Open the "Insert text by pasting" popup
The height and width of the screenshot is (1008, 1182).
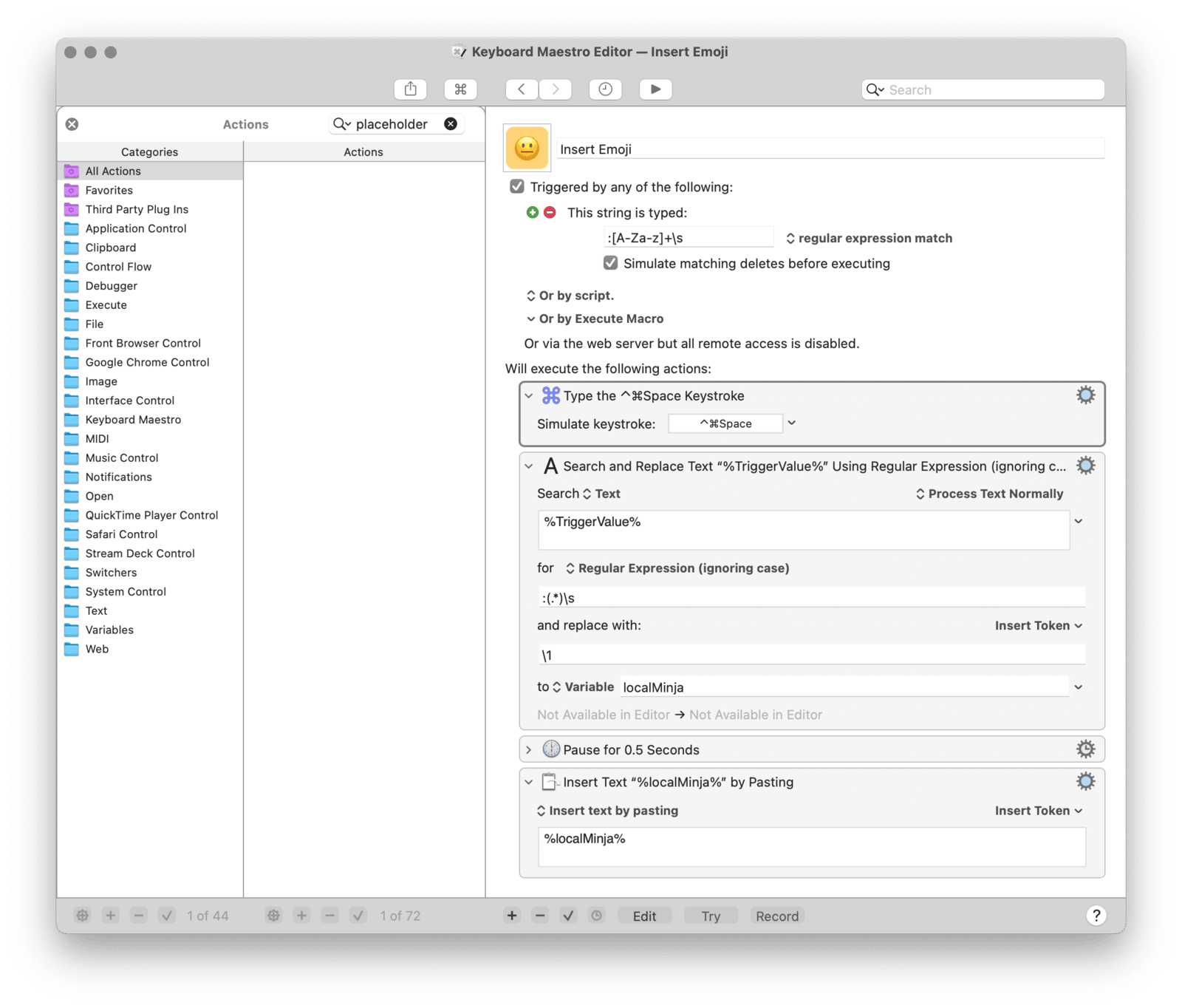pyautogui.click(x=607, y=811)
